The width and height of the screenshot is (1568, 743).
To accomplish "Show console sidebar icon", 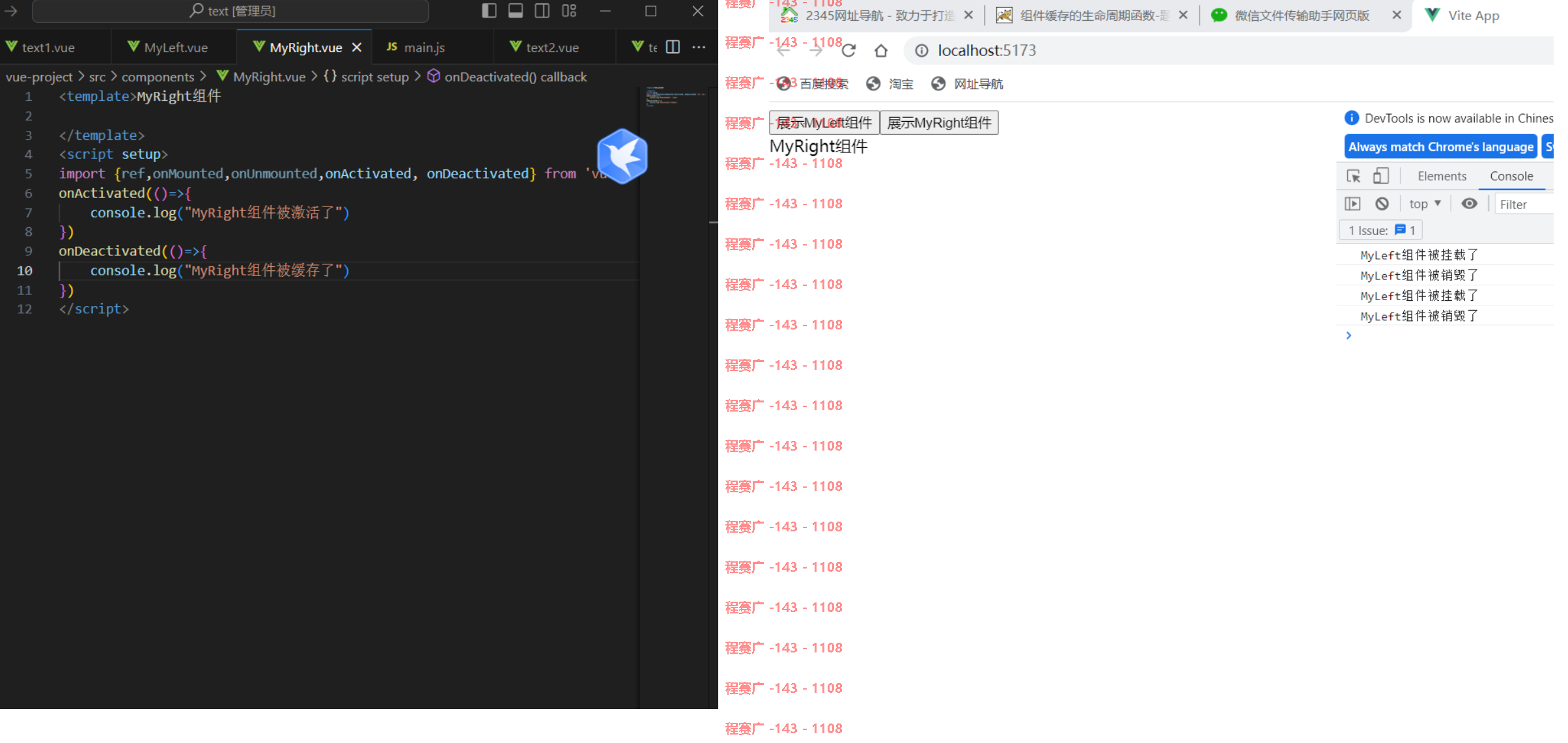I will 1352,204.
